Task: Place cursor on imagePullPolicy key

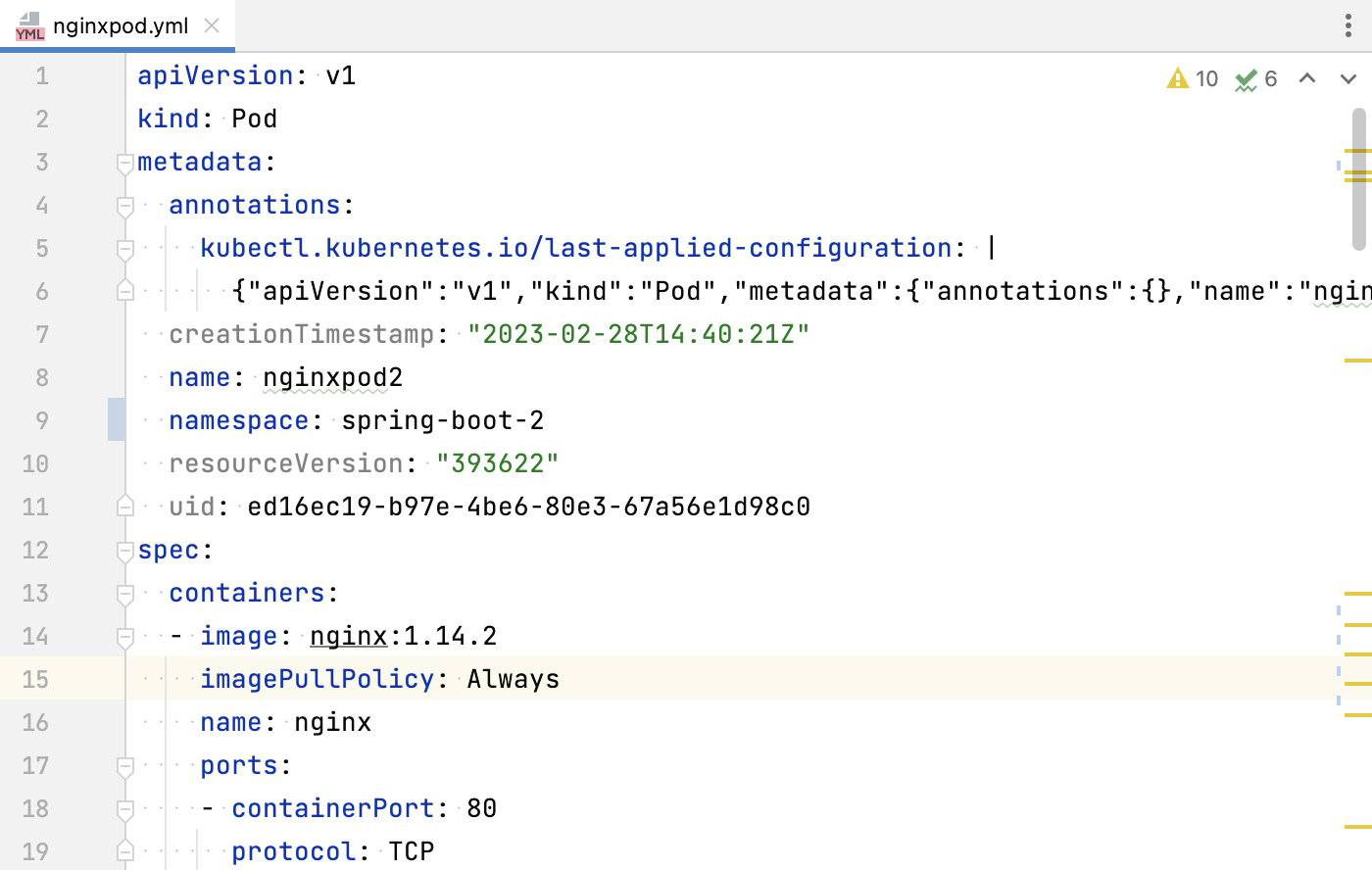Action: pyautogui.click(x=317, y=679)
